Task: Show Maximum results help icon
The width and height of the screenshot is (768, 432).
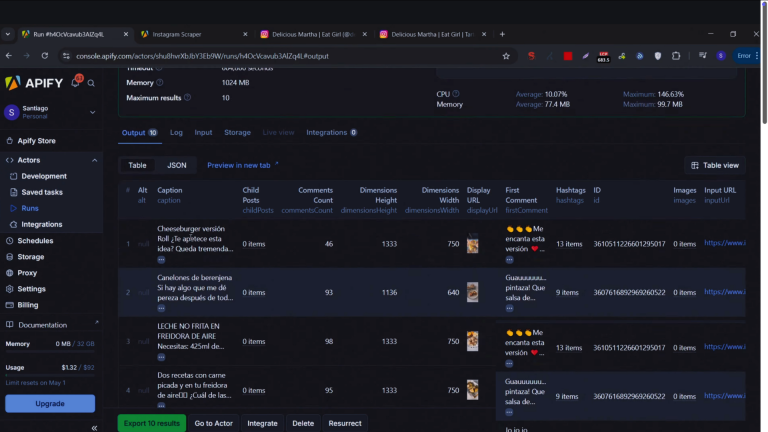Action: [x=187, y=97]
